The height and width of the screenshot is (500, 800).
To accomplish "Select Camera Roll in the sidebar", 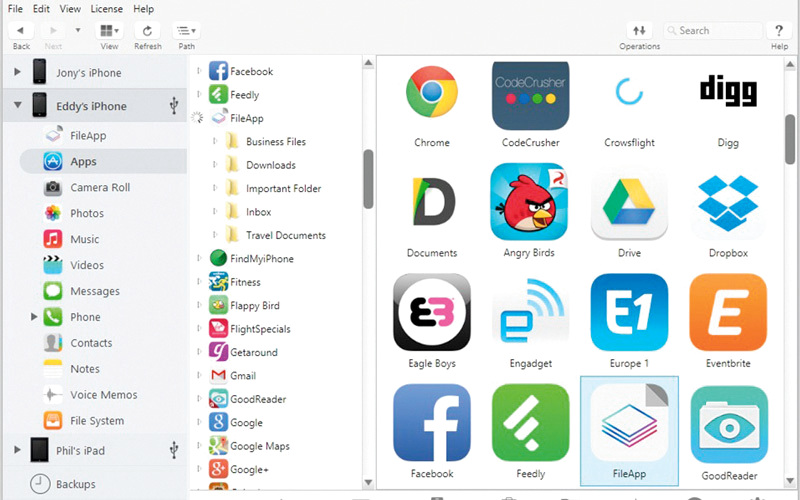I will click(x=99, y=188).
